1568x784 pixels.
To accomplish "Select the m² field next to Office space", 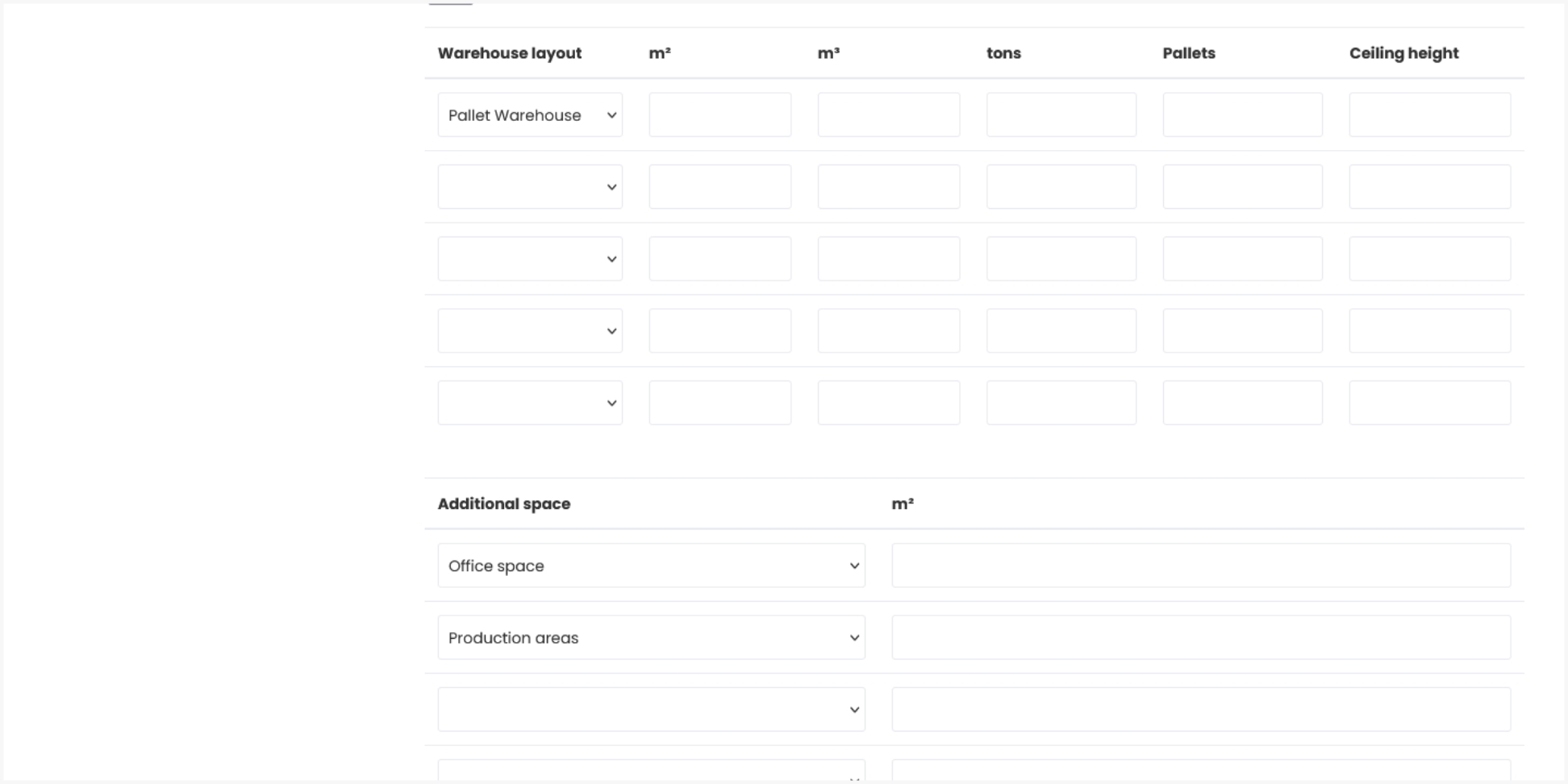I will coord(1200,565).
